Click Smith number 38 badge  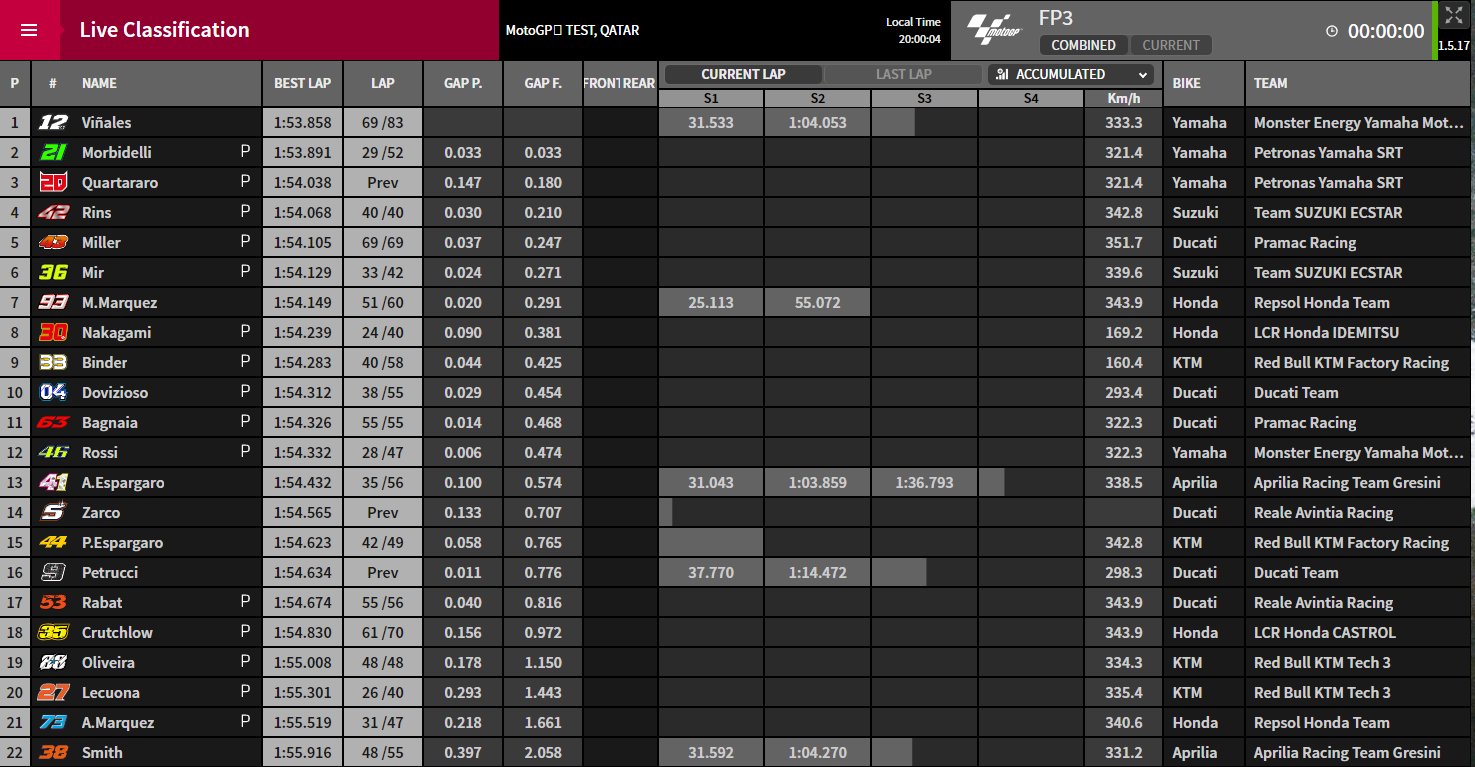[52, 752]
